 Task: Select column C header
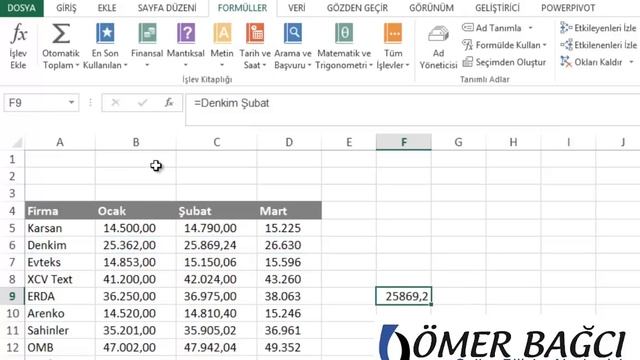pos(217,142)
